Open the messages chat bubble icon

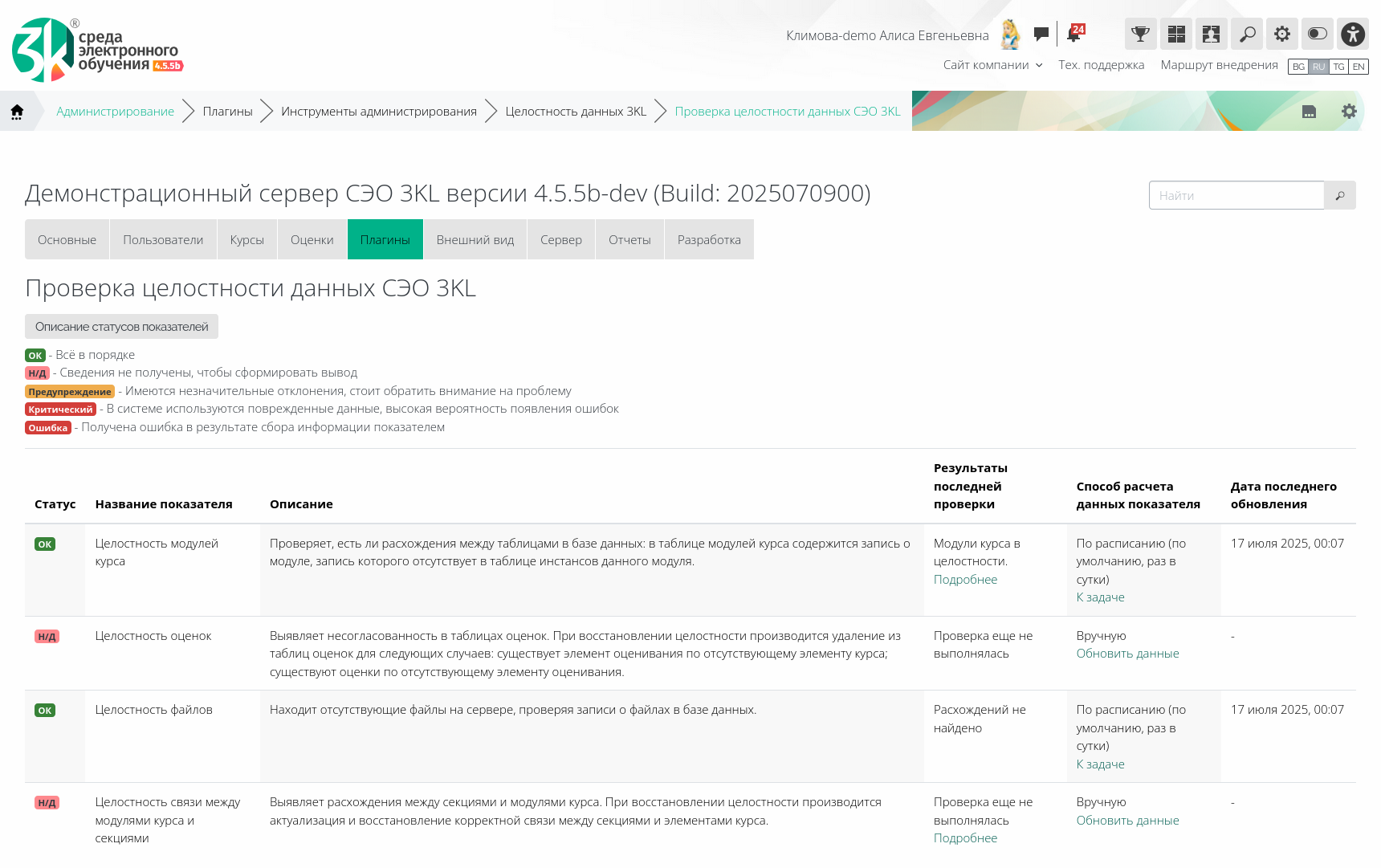1041,34
